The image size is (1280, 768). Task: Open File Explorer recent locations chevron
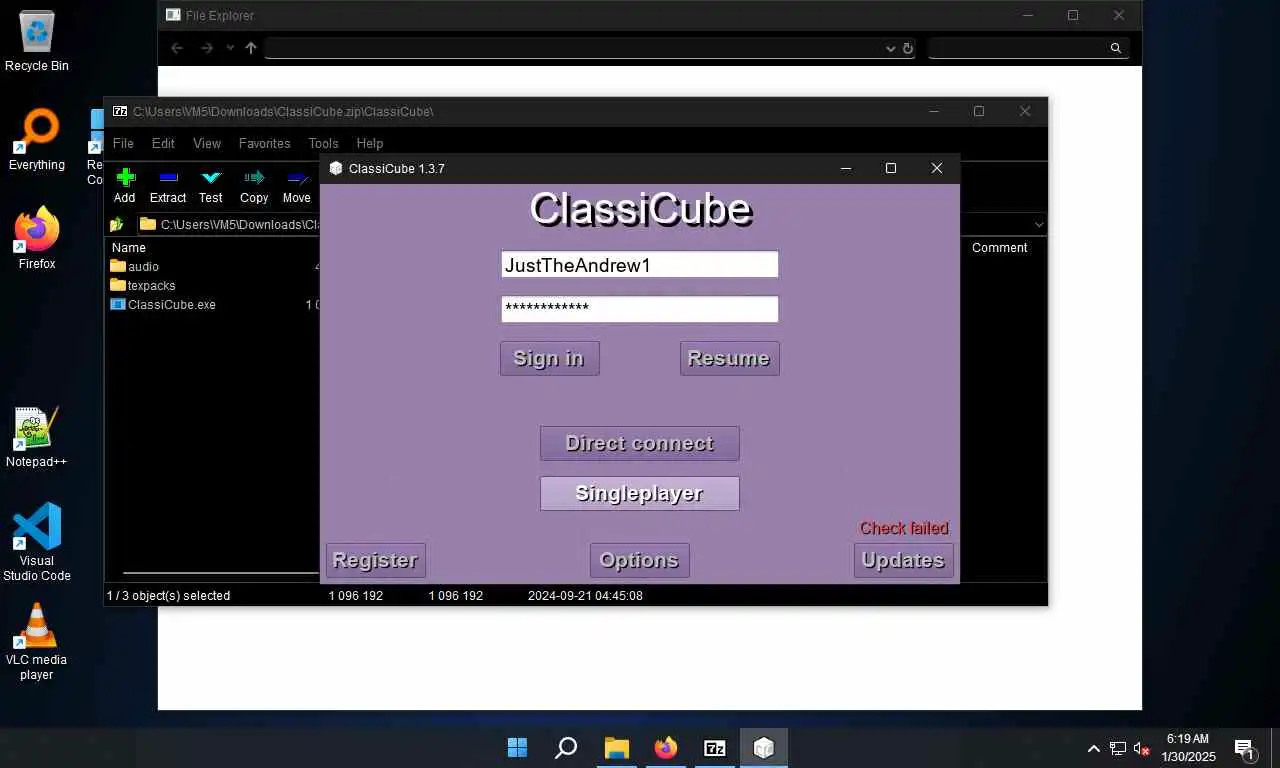click(230, 48)
